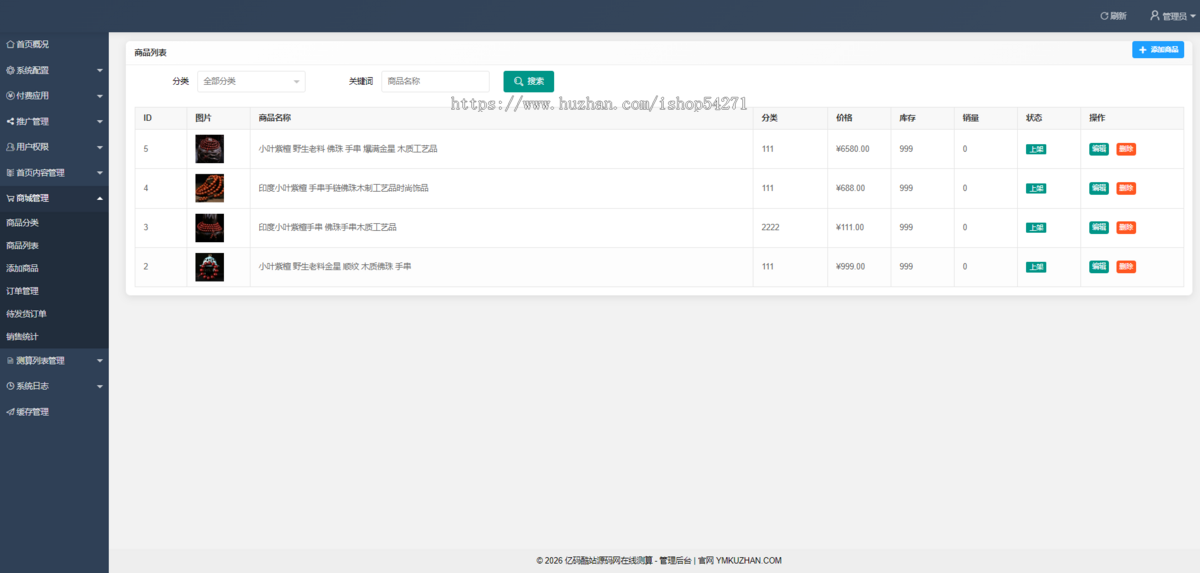
Task: Click the thumbnail image of product 5
Action: (209, 149)
